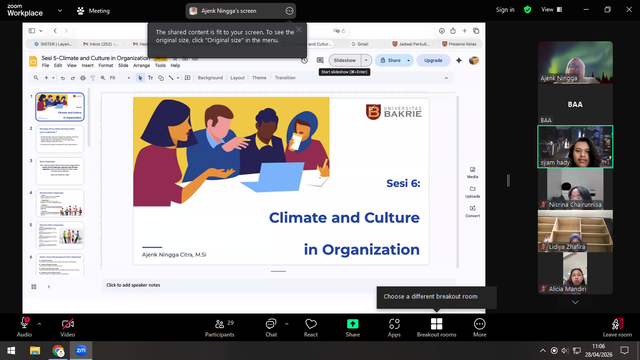Open the Participants panel
This screenshot has height=360, width=640.
click(220, 328)
